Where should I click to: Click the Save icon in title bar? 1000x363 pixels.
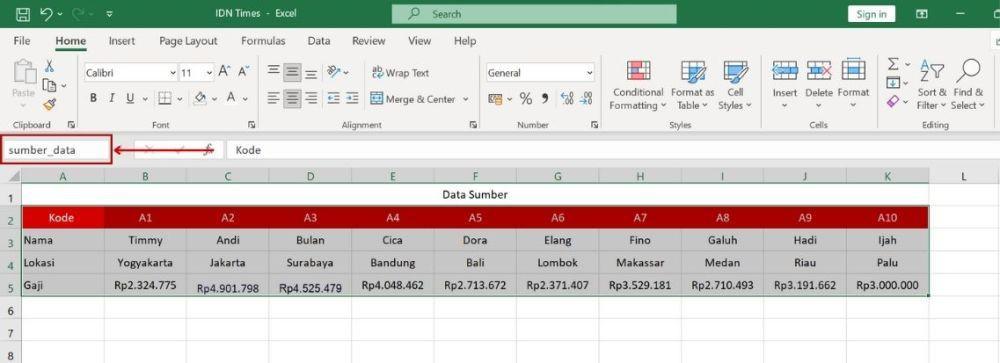22,13
